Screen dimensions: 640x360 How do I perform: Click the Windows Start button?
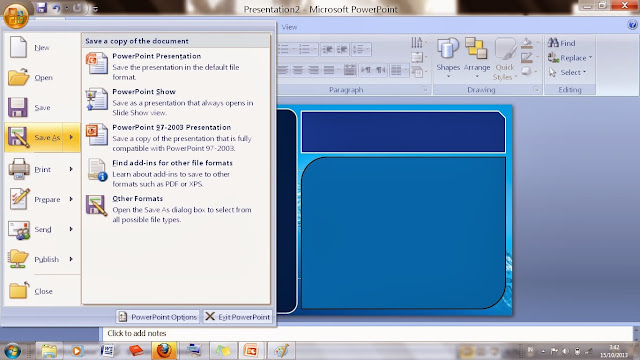click(x=12, y=351)
